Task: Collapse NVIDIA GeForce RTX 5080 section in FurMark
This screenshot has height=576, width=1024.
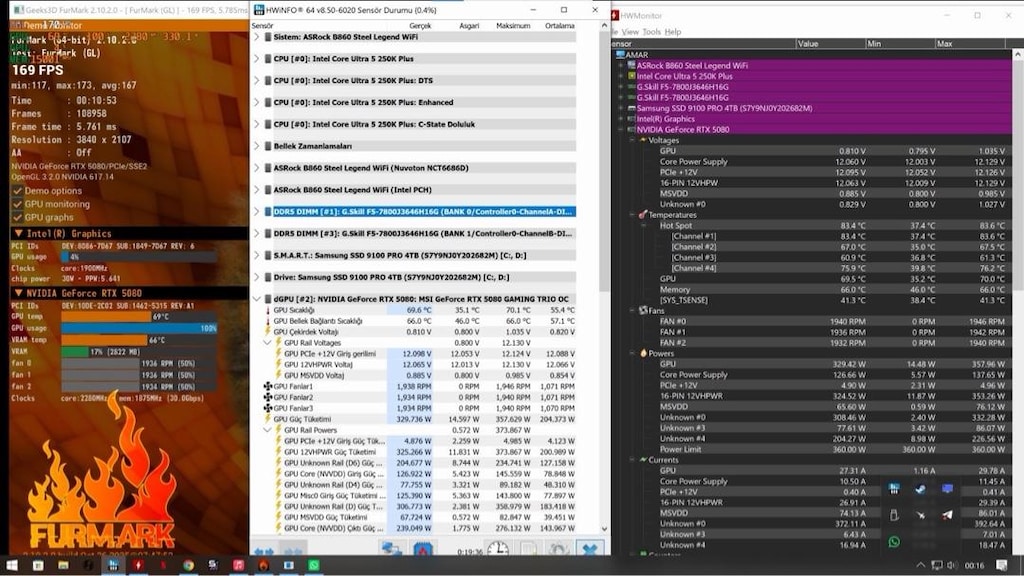Action: 18,293
